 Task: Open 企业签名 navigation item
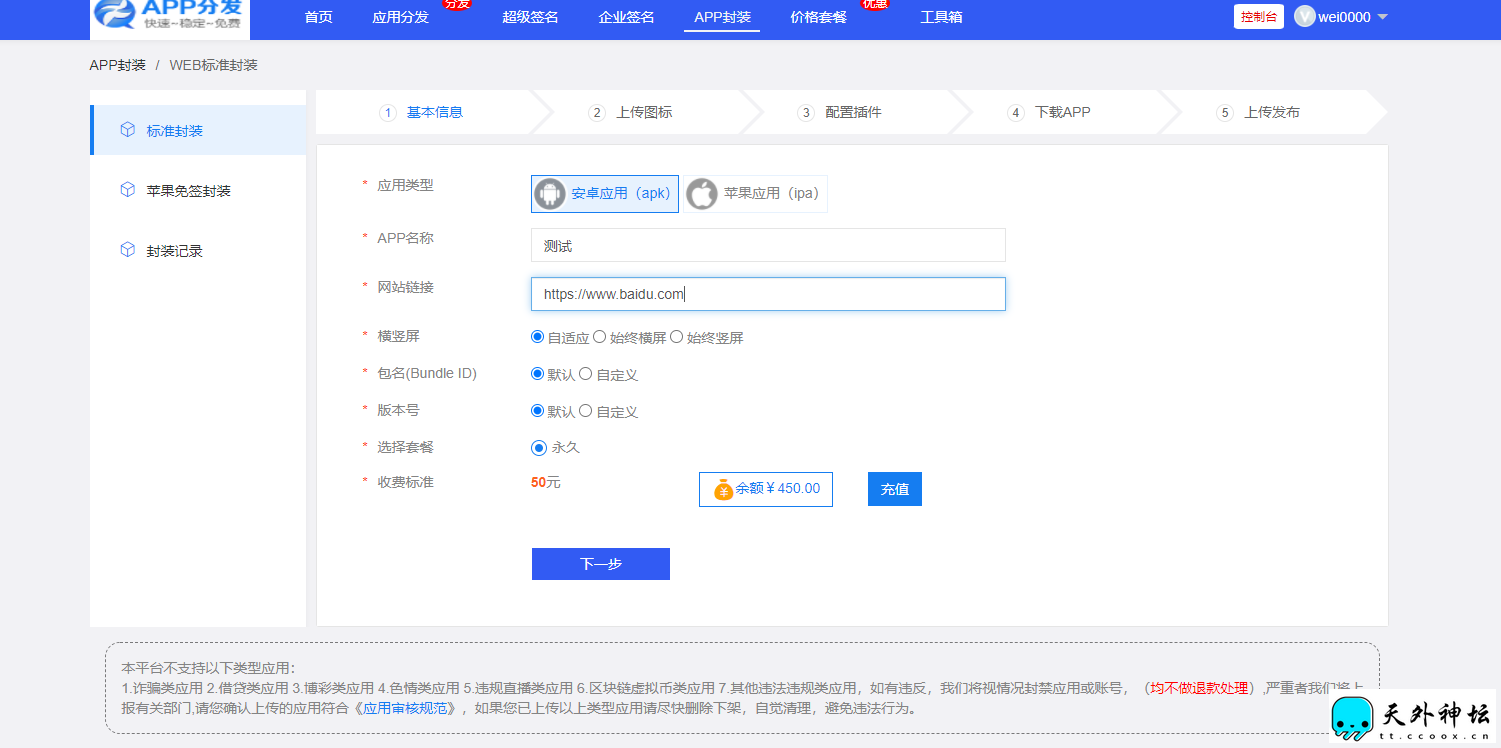click(x=626, y=17)
